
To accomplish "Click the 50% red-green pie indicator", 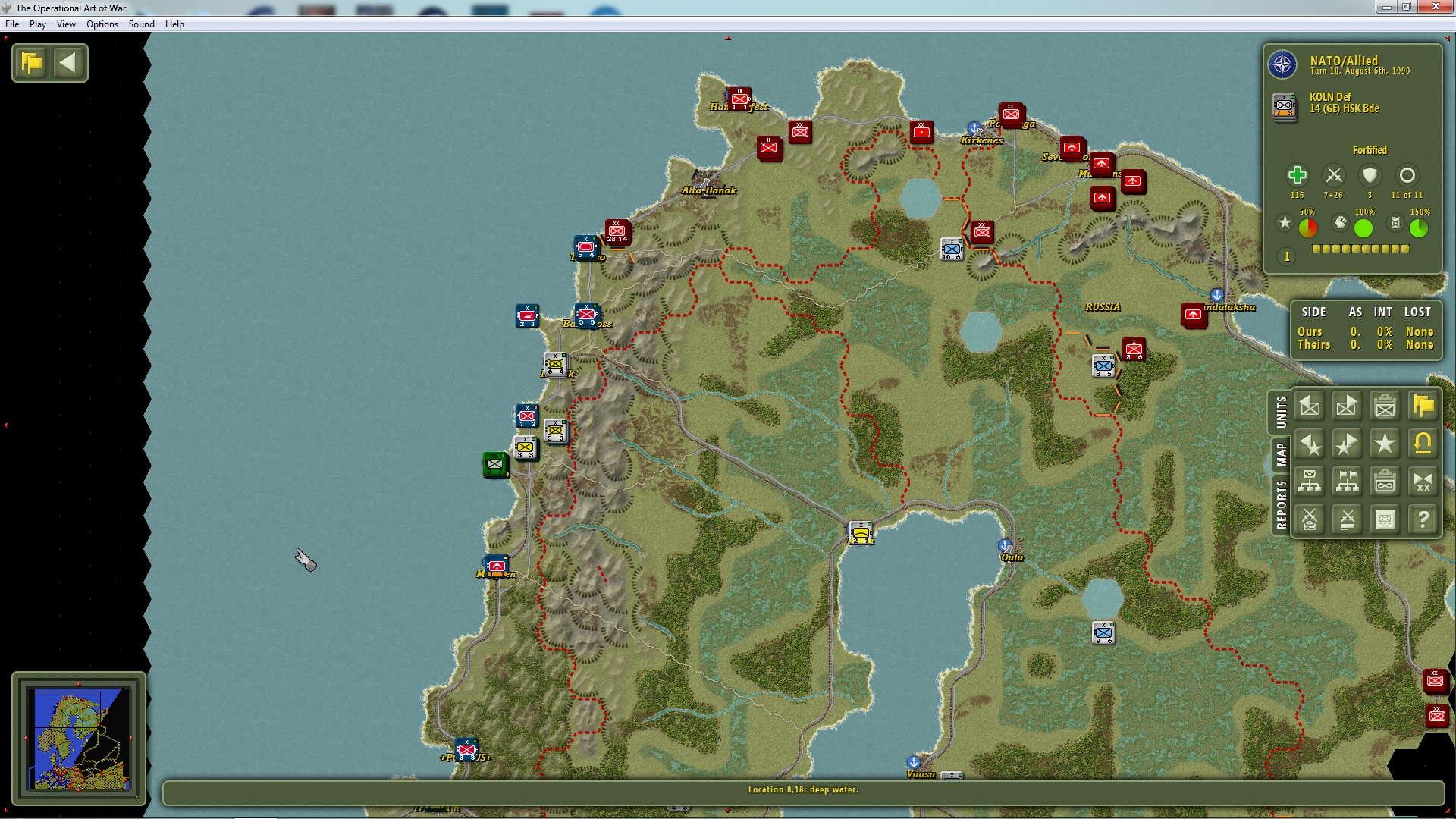I will 1308,227.
